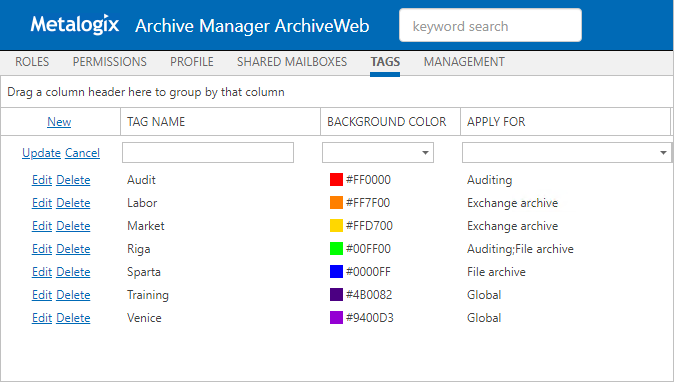Image resolution: width=674 pixels, height=382 pixels.
Task: Delete the Venice tag
Action: (74, 318)
